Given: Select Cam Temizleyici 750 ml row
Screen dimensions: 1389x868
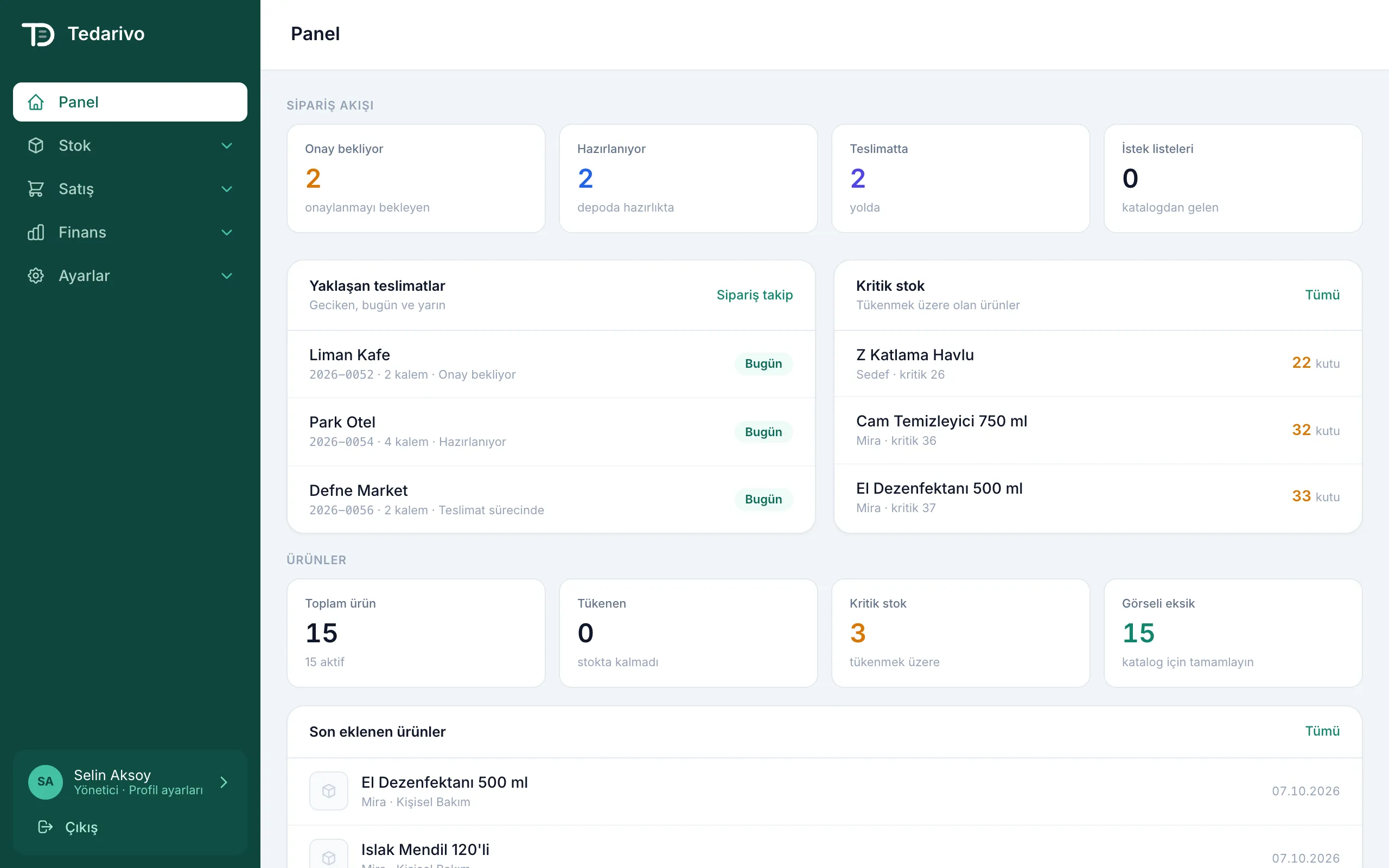Looking at the screenshot, I should pyautogui.click(x=1098, y=431).
